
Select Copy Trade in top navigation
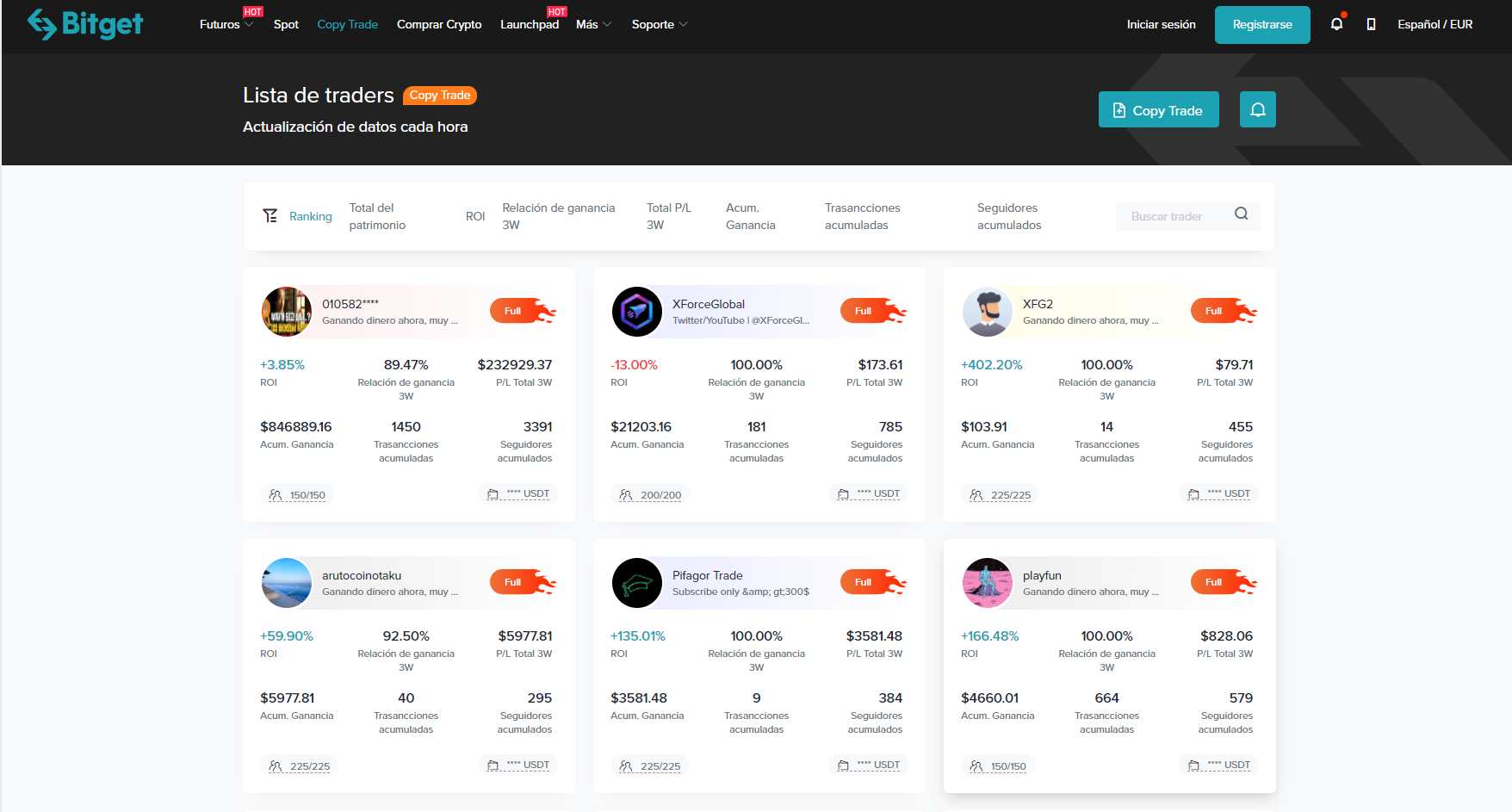tap(347, 24)
